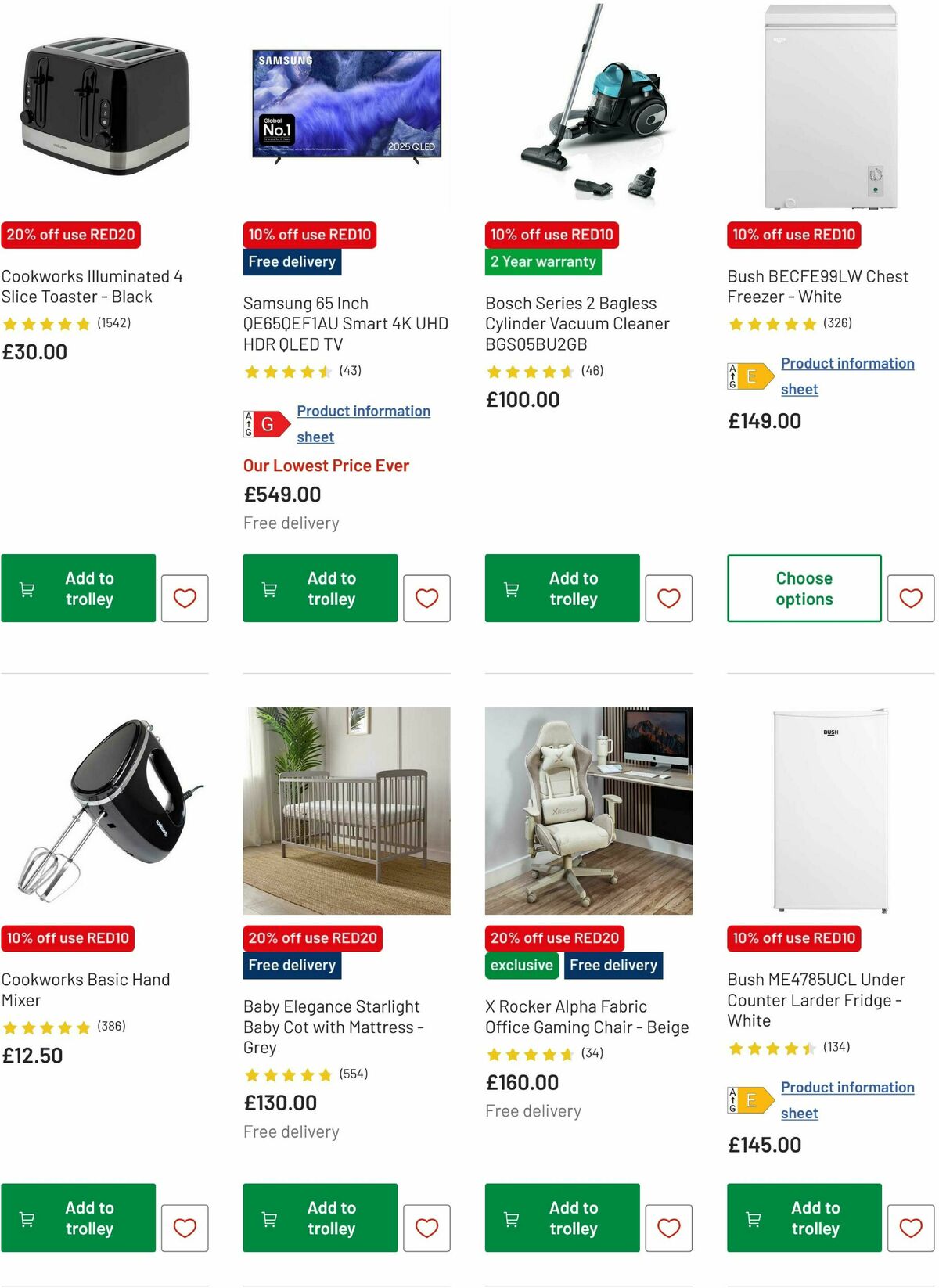
Task: Favourite the Baby Elegance Starlight cot
Action: (x=427, y=1227)
